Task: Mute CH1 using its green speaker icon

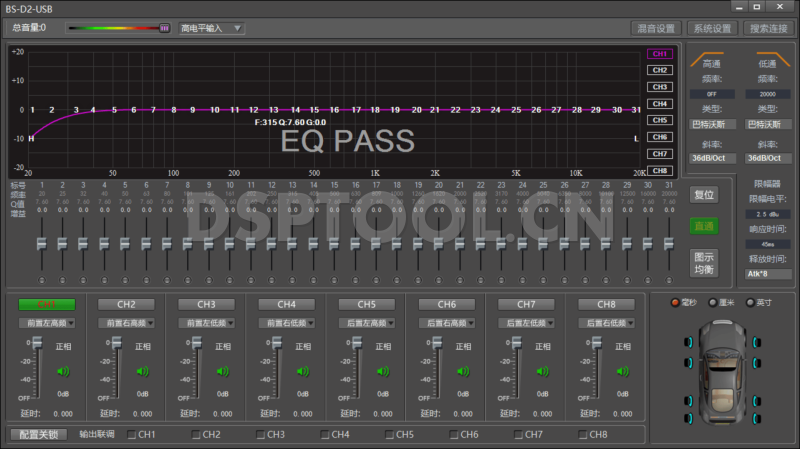Action: coord(62,371)
